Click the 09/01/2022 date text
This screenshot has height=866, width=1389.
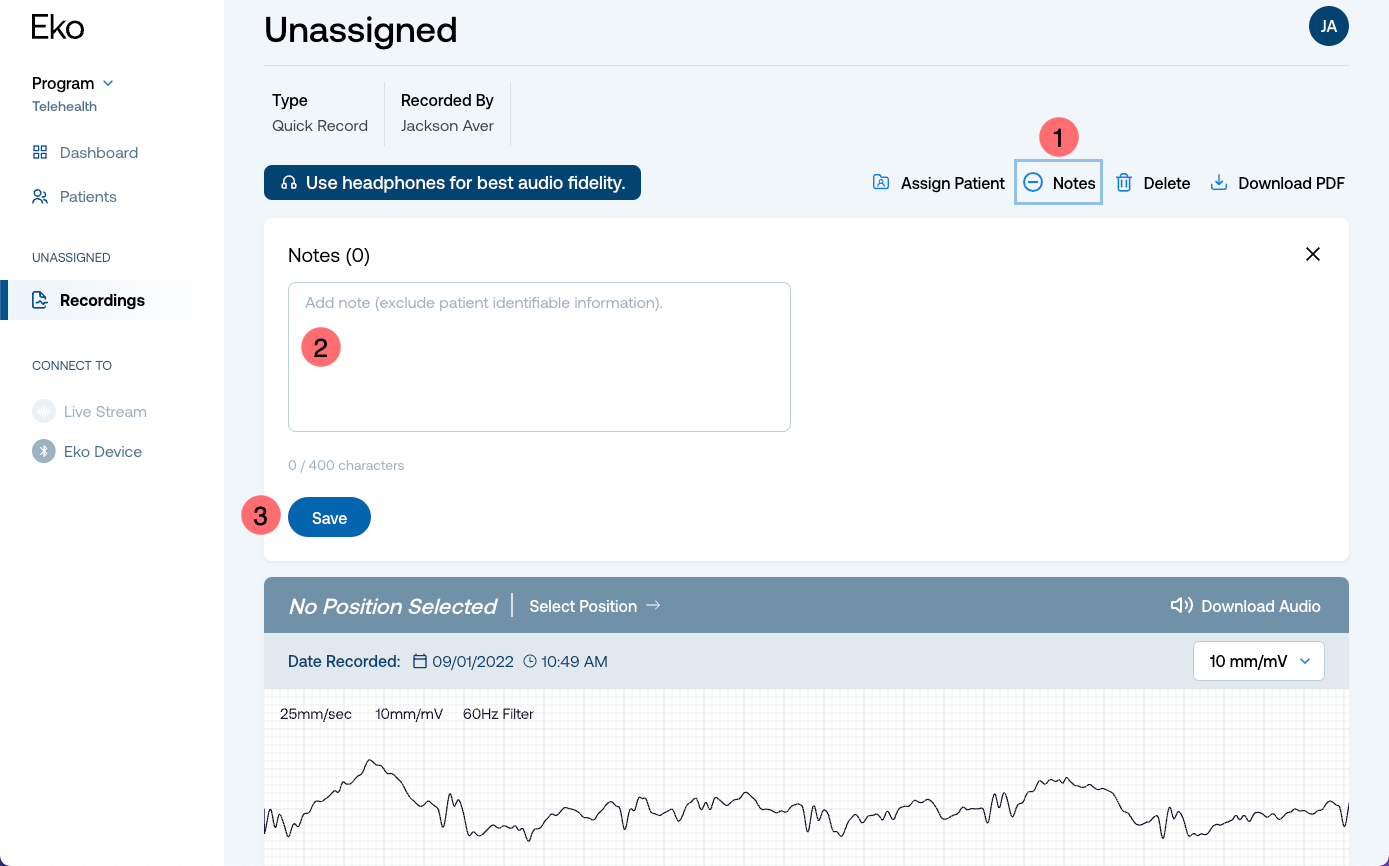[x=472, y=661]
